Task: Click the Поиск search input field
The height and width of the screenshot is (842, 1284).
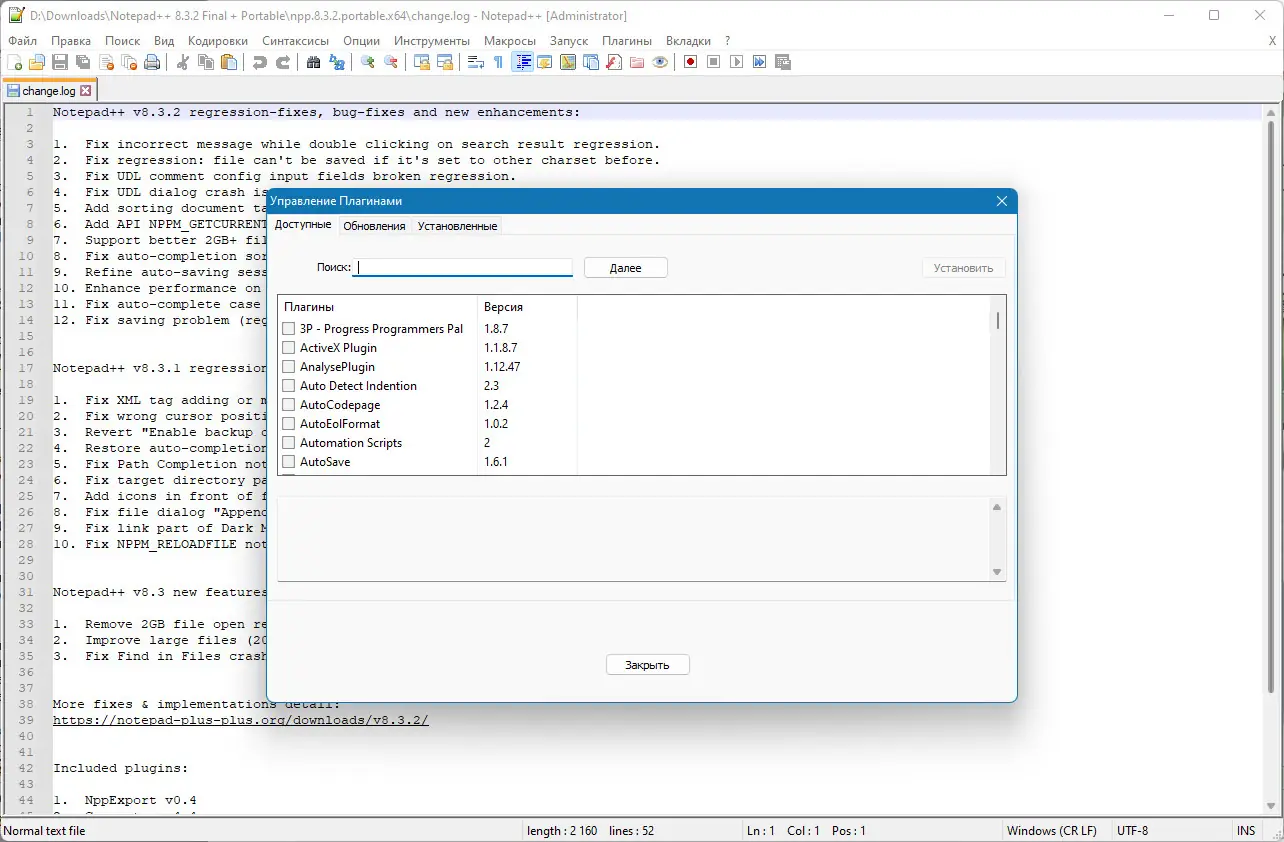Action: pyautogui.click(x=464, y=268)
